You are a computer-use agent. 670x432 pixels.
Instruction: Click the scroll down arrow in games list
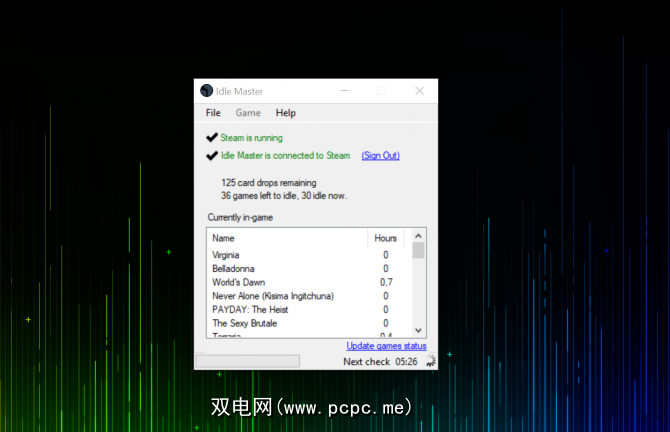coord(418,330)
